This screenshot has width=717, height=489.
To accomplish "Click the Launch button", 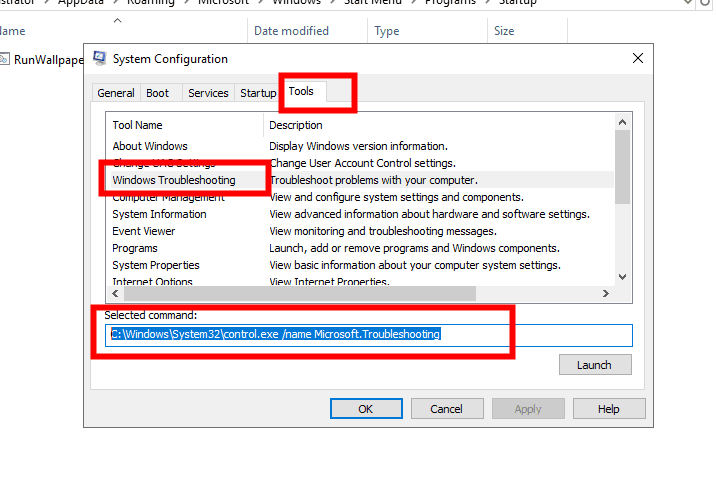I will click(x=595, y=365).
